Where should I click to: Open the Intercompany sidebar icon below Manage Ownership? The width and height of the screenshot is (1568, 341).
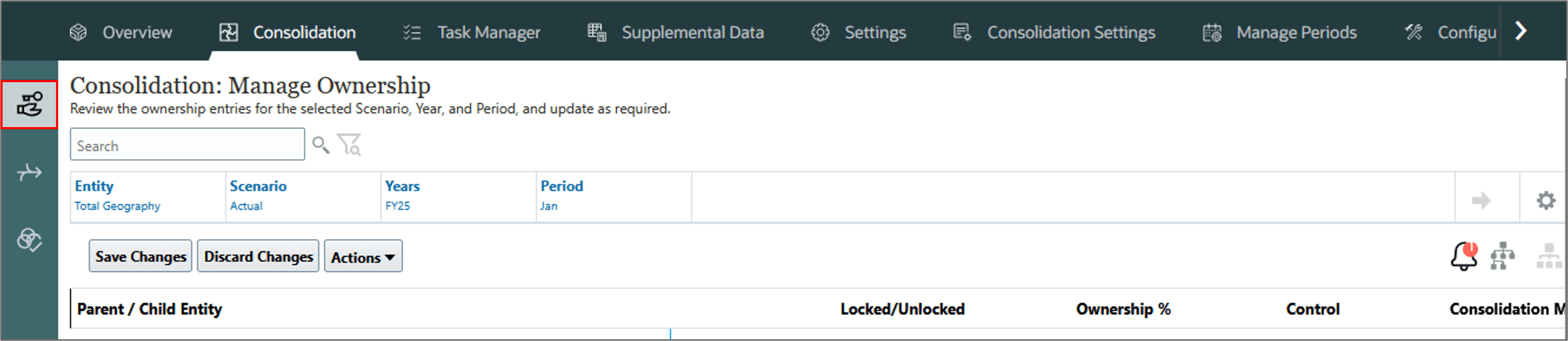[x=29, y=172]
